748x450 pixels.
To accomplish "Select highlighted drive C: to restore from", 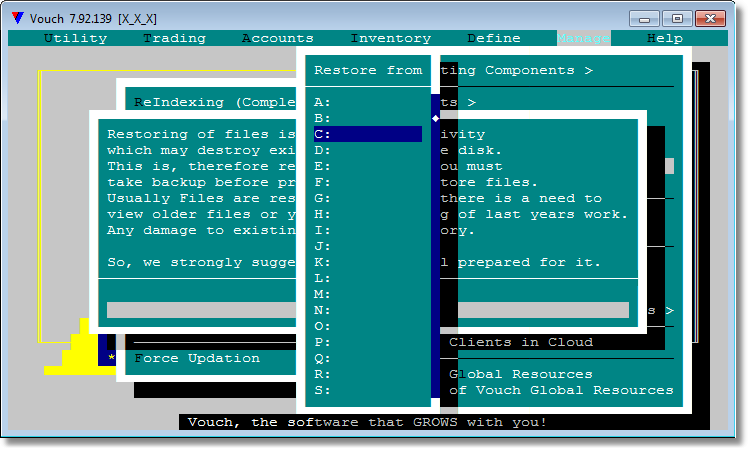I will [x=368, y=134].
